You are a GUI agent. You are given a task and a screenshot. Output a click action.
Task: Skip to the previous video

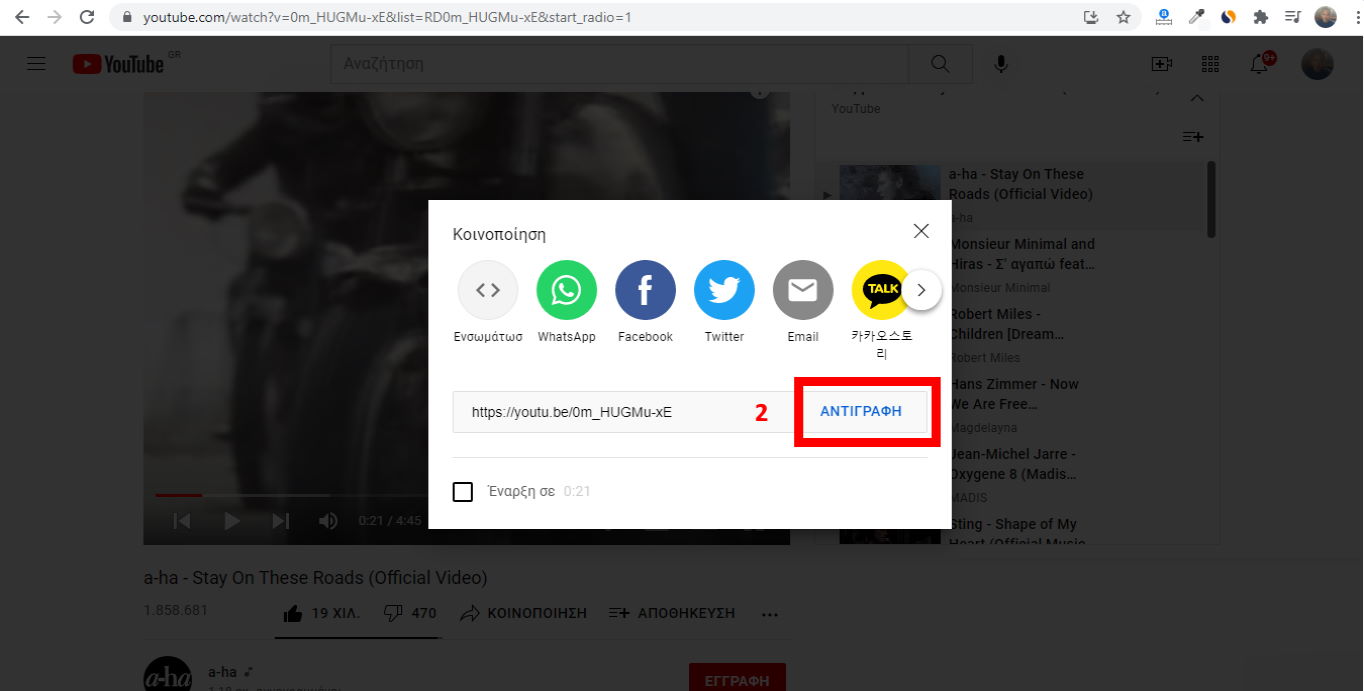coord(181,521)
